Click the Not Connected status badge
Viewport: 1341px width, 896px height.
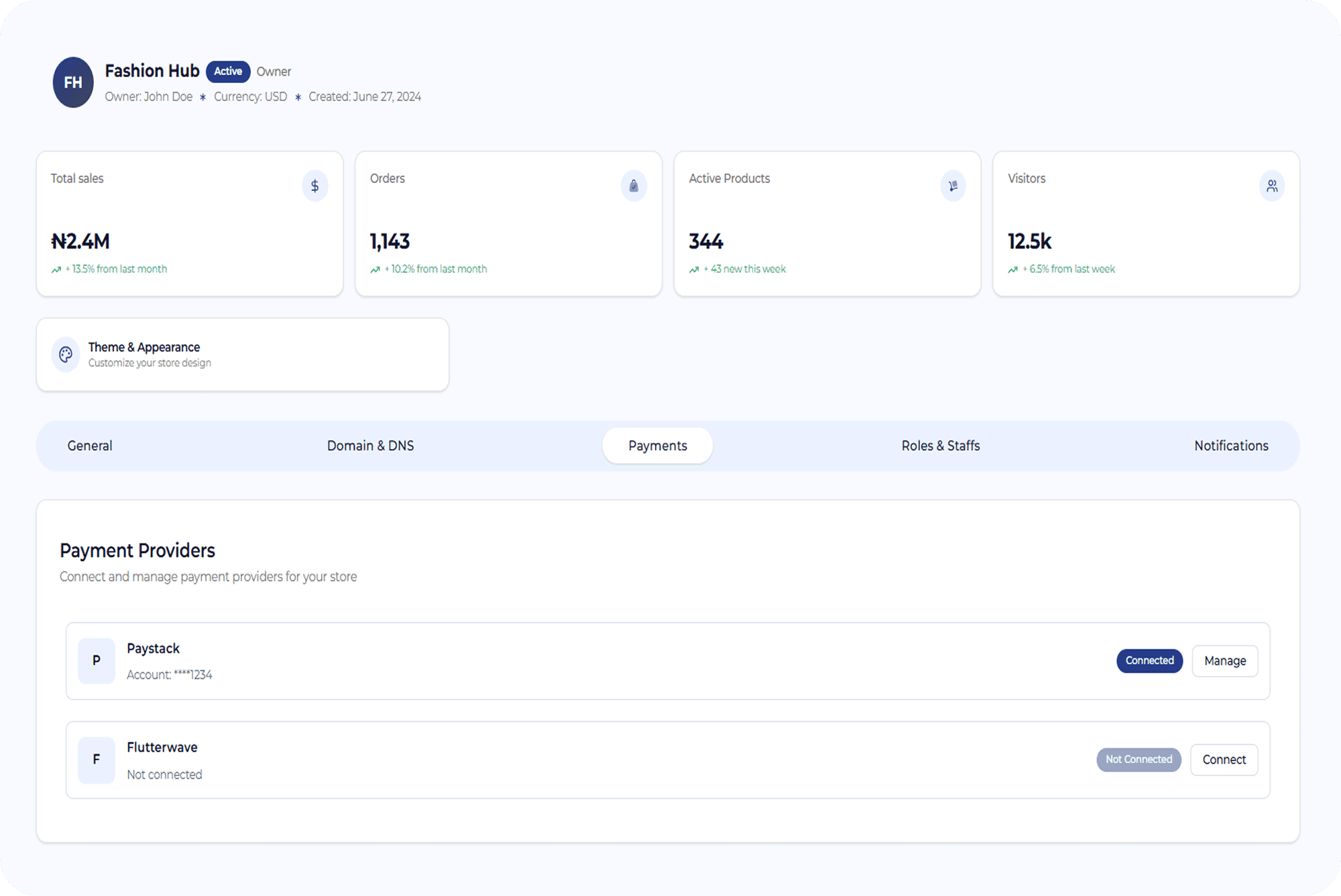click(1139, 760)
